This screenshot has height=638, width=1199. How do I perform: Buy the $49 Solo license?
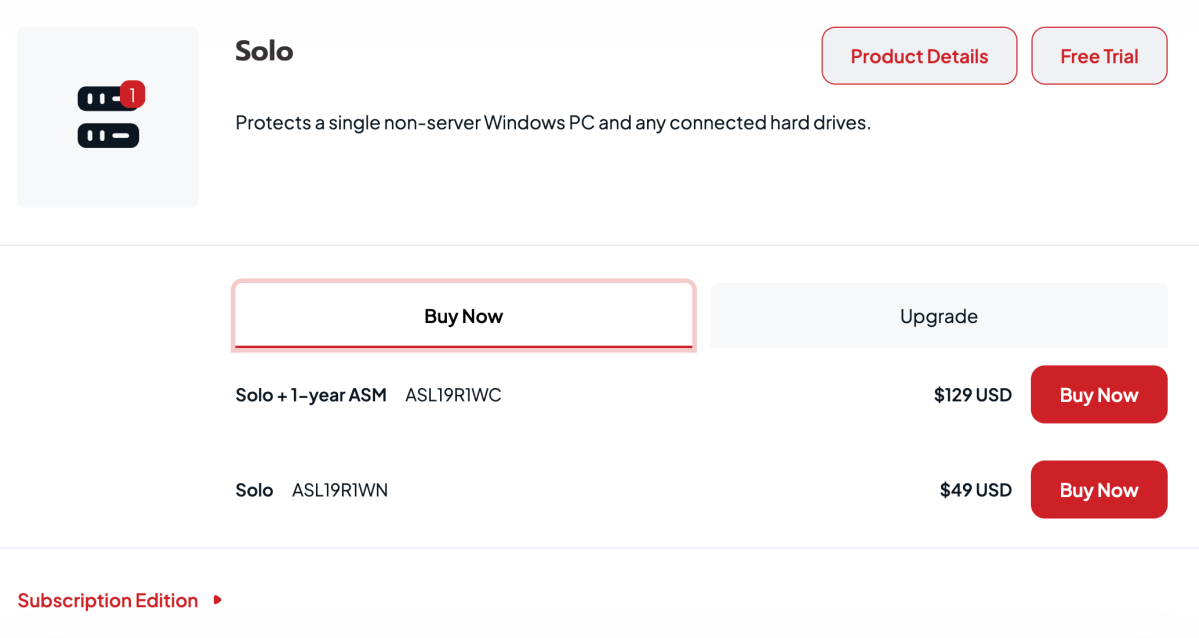click(x=1099, y=490)
